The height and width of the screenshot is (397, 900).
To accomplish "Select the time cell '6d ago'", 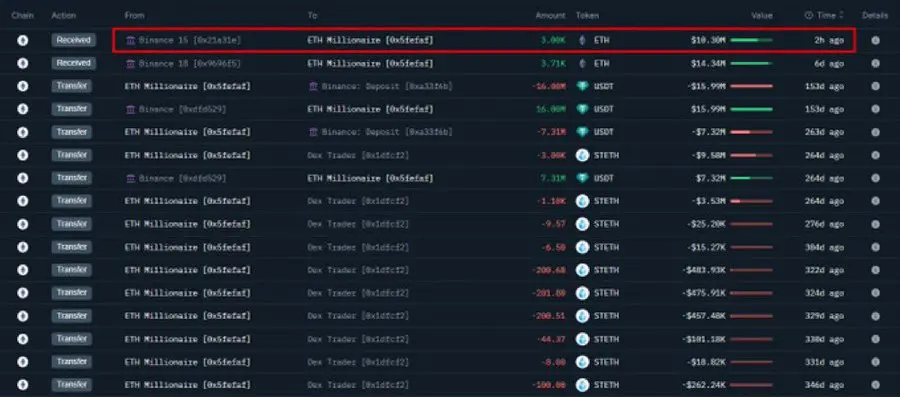I will [x=829, y=63].
